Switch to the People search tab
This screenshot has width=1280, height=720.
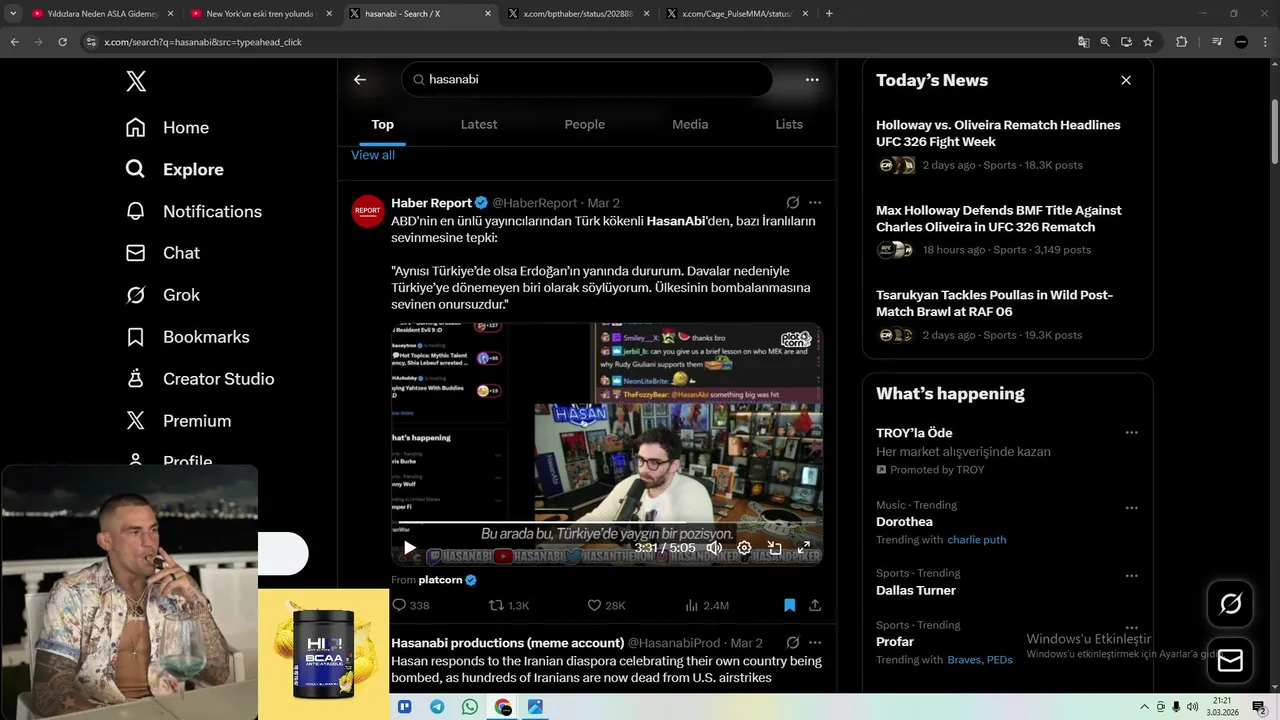coord(585,125)
